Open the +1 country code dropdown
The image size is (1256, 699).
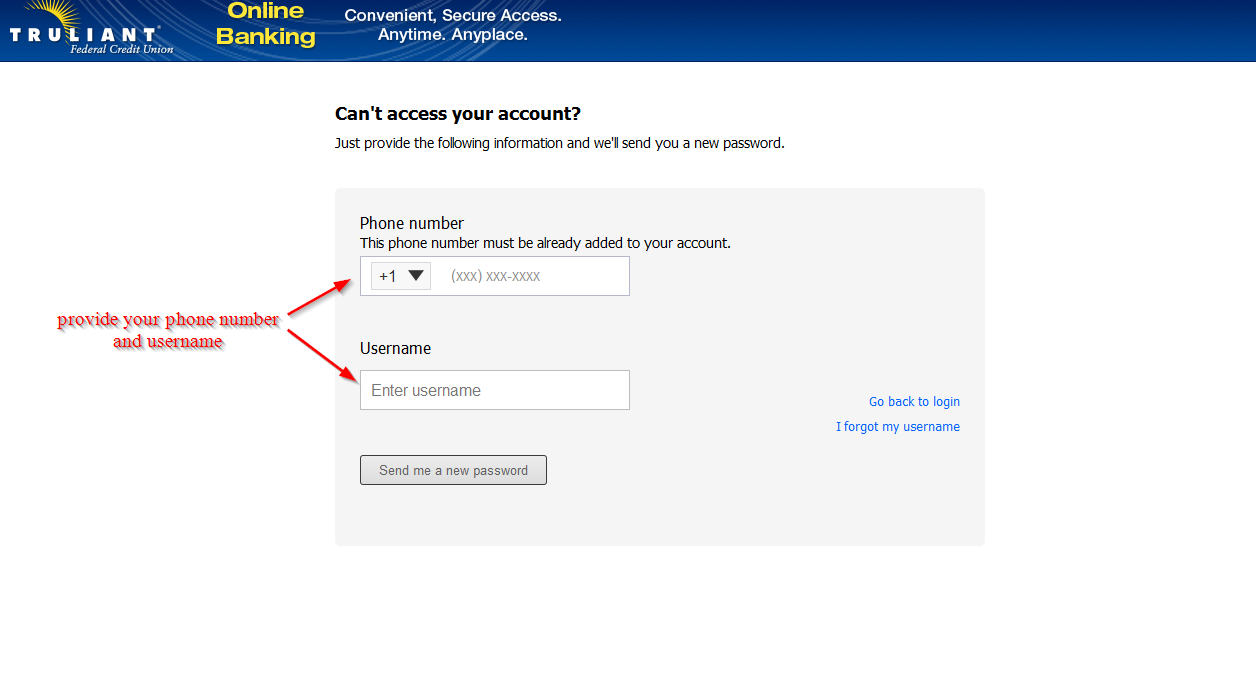401,276
